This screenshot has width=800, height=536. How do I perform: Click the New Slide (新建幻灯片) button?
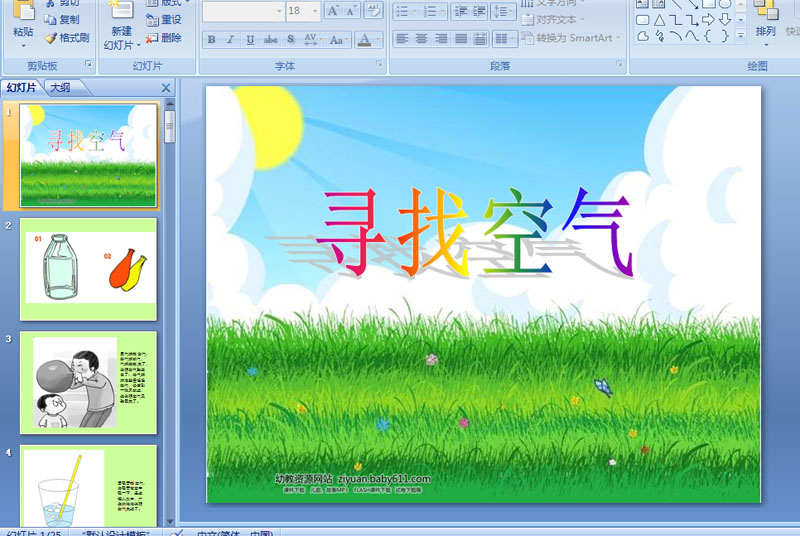[121, 30]
